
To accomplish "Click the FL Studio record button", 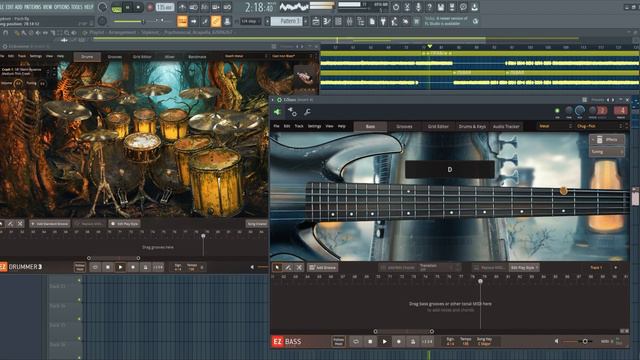I will 150,7.
